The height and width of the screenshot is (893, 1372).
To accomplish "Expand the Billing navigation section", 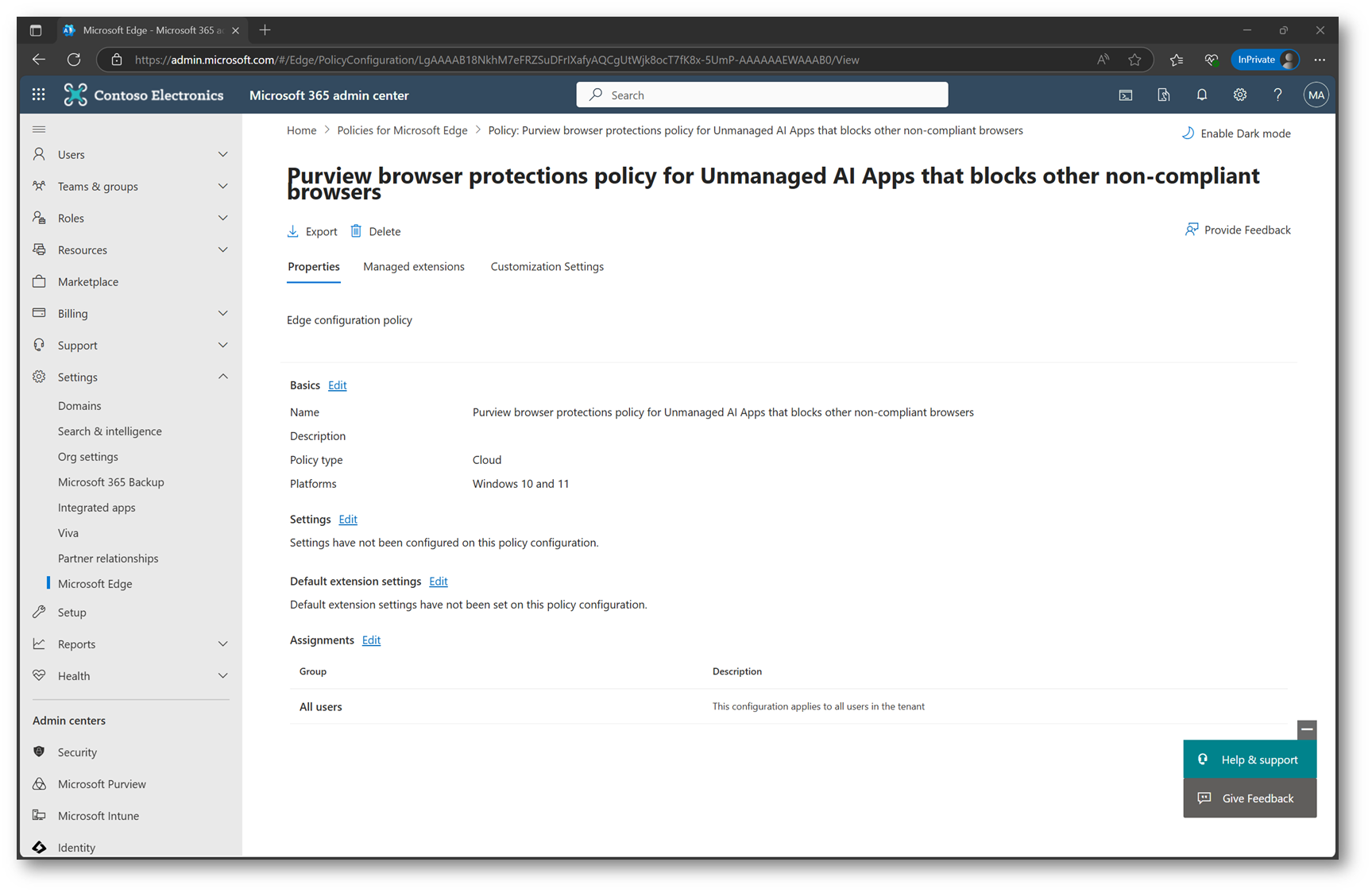I will 130,313.
